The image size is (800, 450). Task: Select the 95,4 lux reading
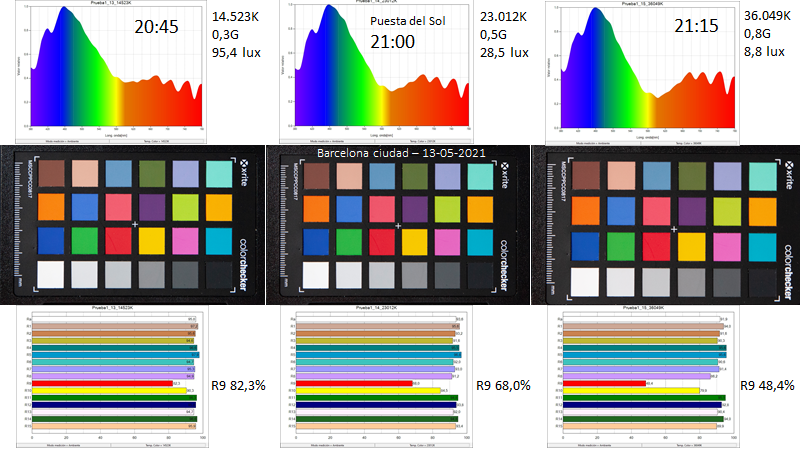(x=236, y=53)
